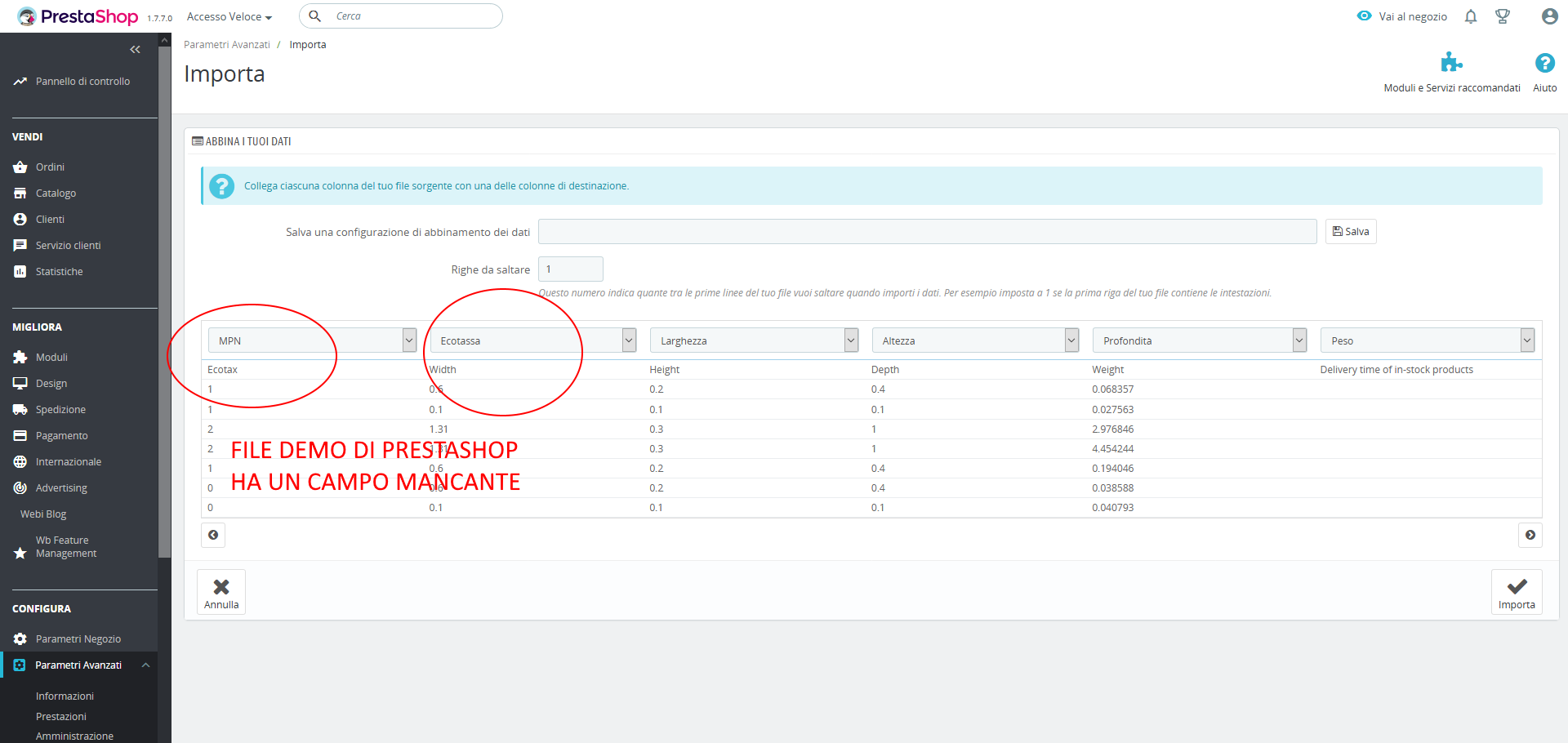Click the Aiuto help question icon
This screenshot has width=1568, height=743.
click(x=1544, y=63)
